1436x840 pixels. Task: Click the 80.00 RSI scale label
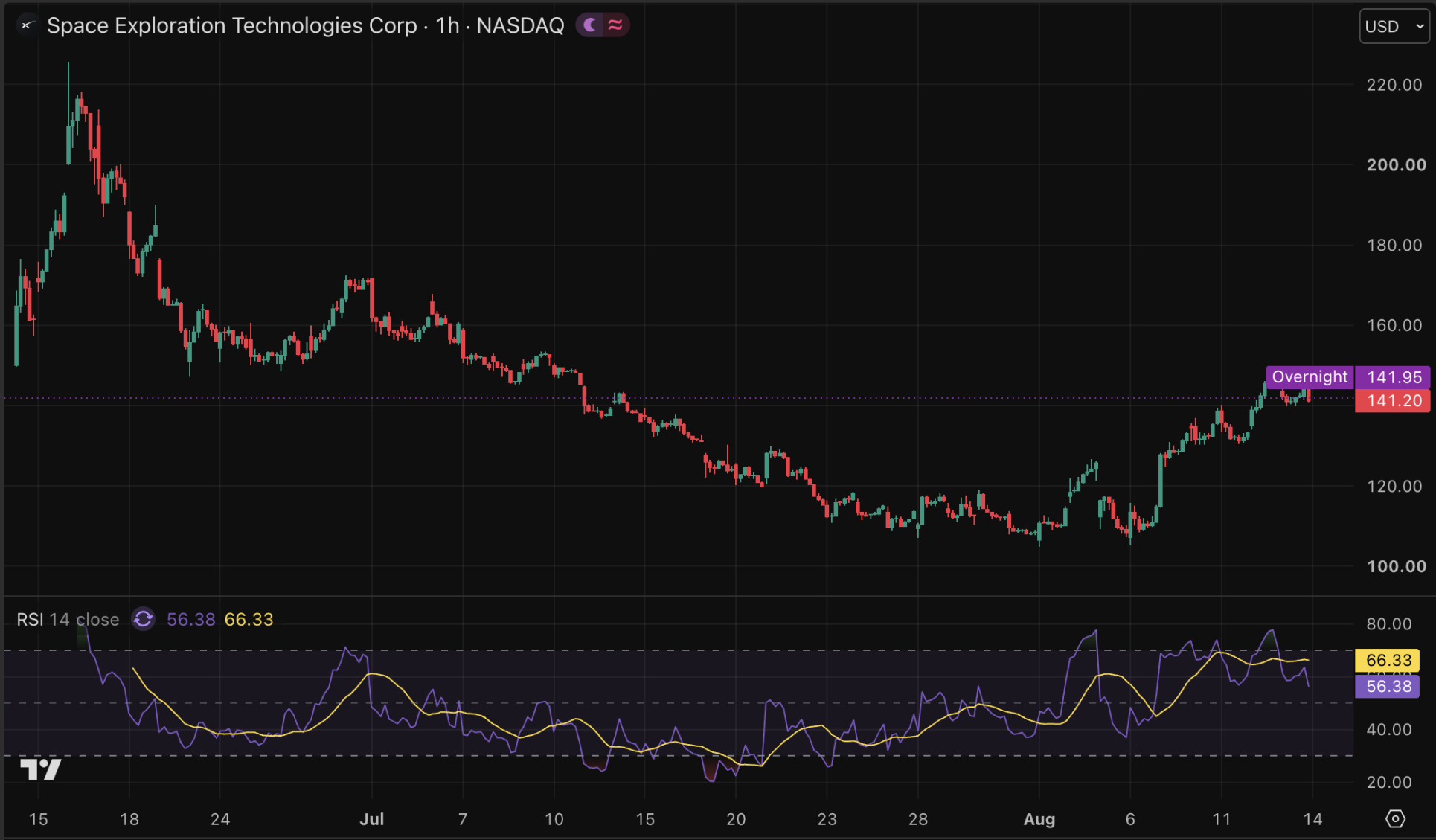(x=1388, y=623)
